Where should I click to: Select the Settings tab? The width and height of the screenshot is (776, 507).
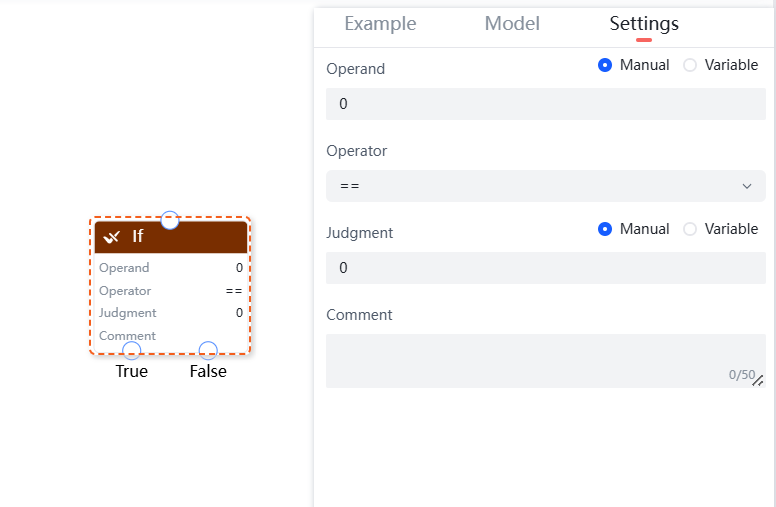click(644, 24)
